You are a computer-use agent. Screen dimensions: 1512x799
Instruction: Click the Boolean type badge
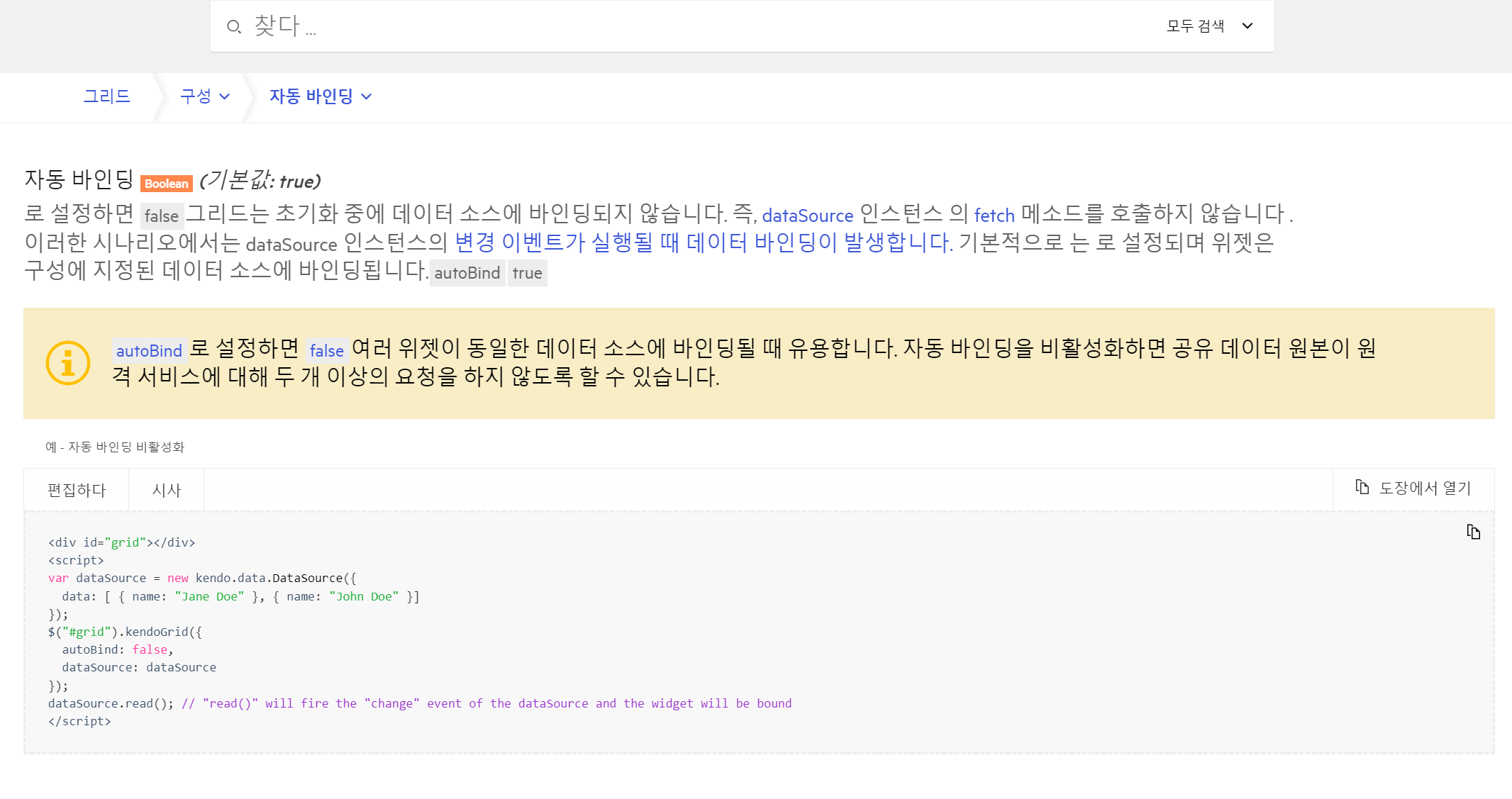pos(167,184)
